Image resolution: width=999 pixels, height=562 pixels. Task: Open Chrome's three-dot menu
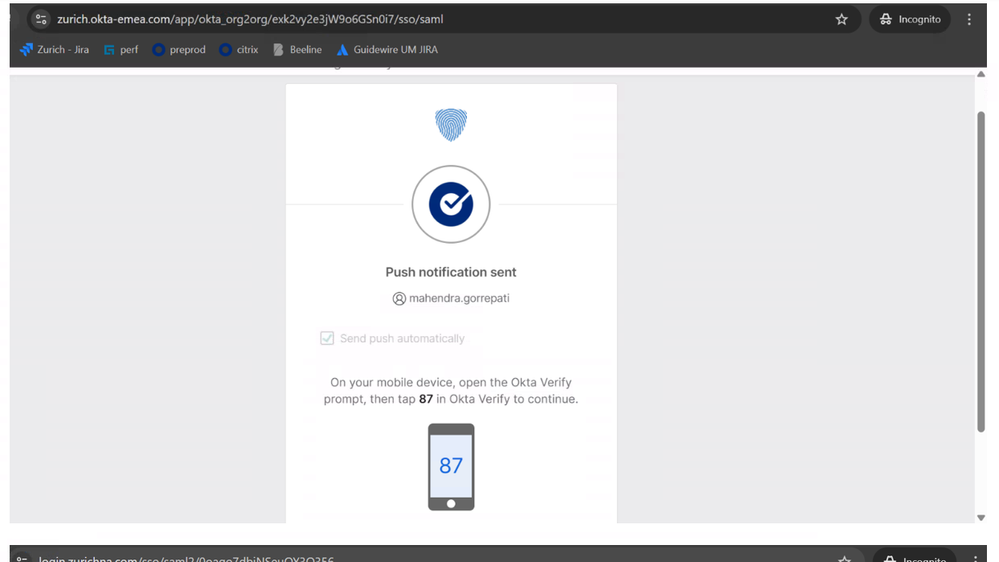click(x=969, y=19)
